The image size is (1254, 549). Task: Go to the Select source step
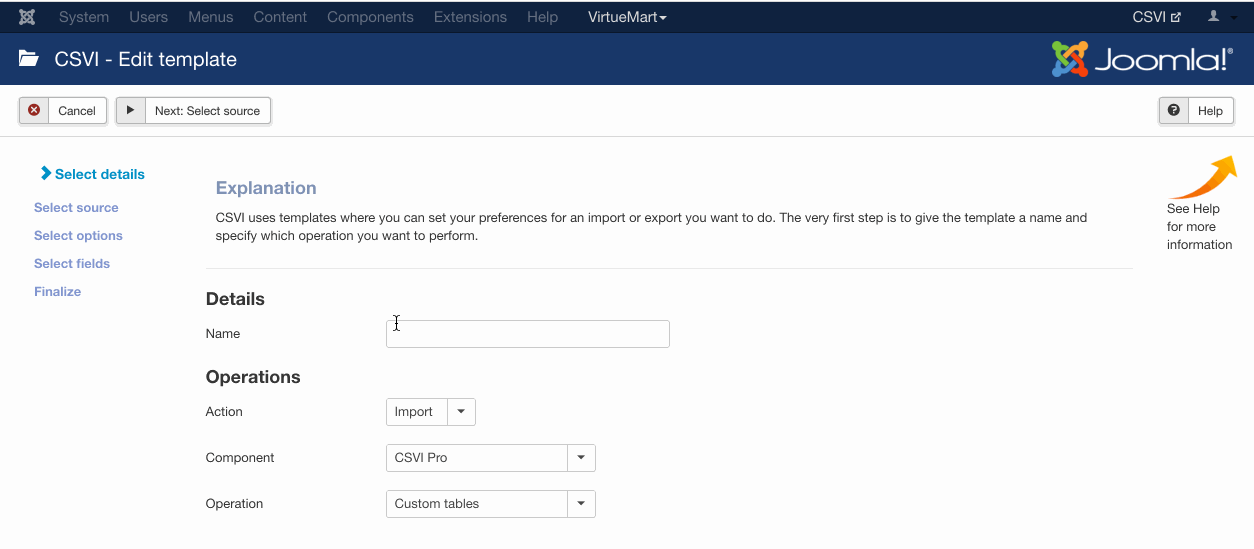pos(76,208)
